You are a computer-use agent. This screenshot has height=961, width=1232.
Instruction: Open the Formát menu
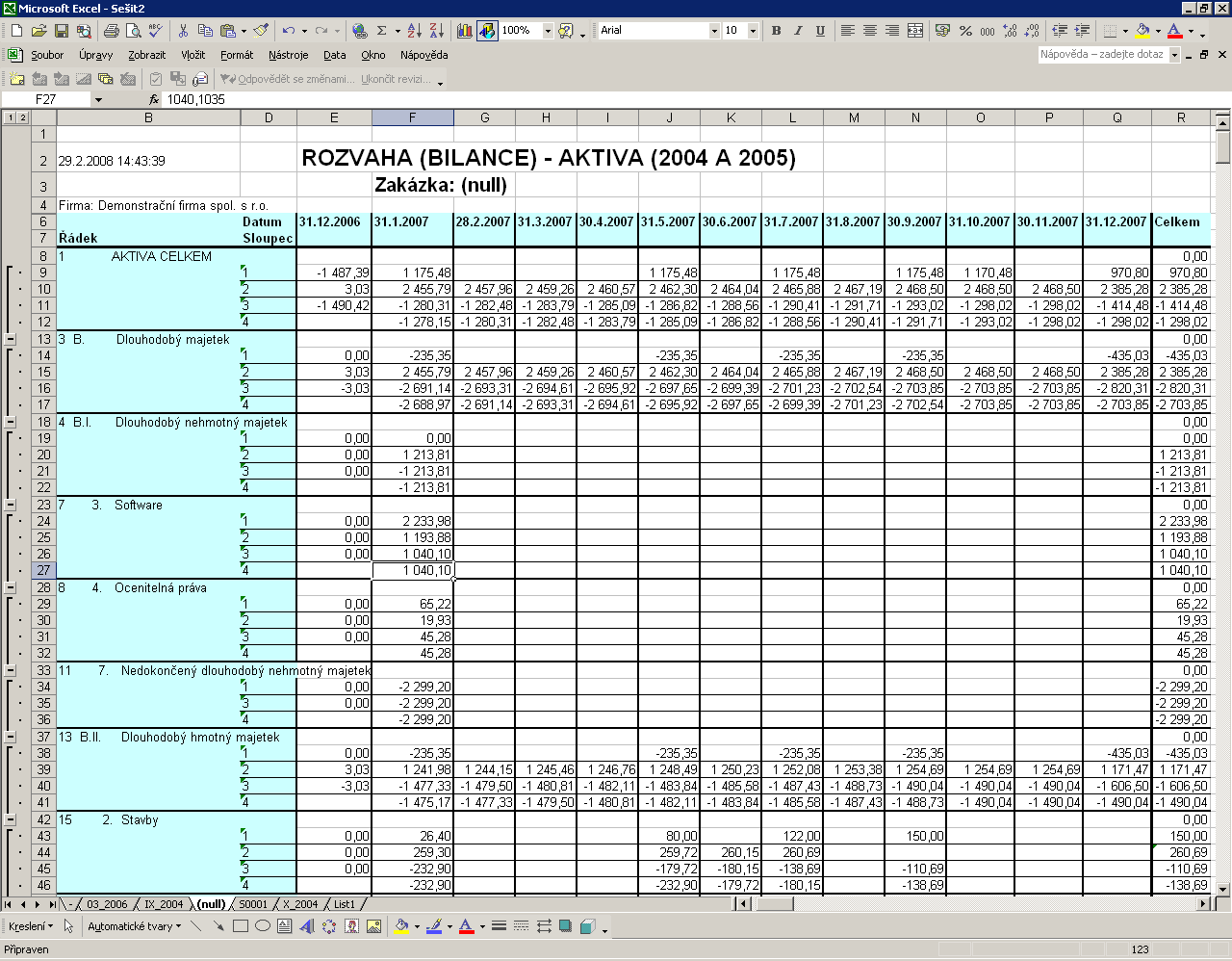click(x=237, y=55)
